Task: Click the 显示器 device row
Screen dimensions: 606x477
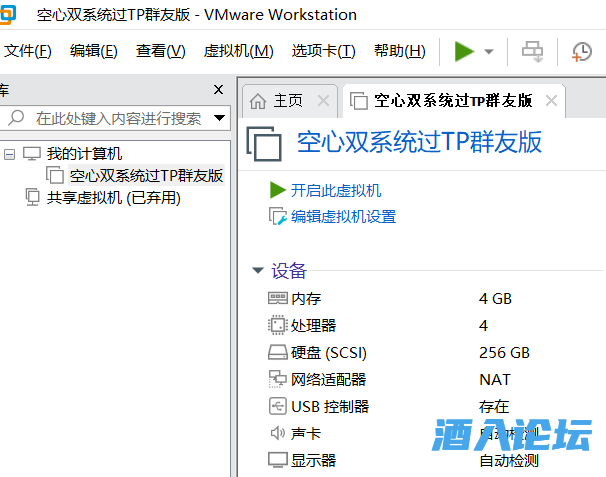Action: click(x=403, y=461)
